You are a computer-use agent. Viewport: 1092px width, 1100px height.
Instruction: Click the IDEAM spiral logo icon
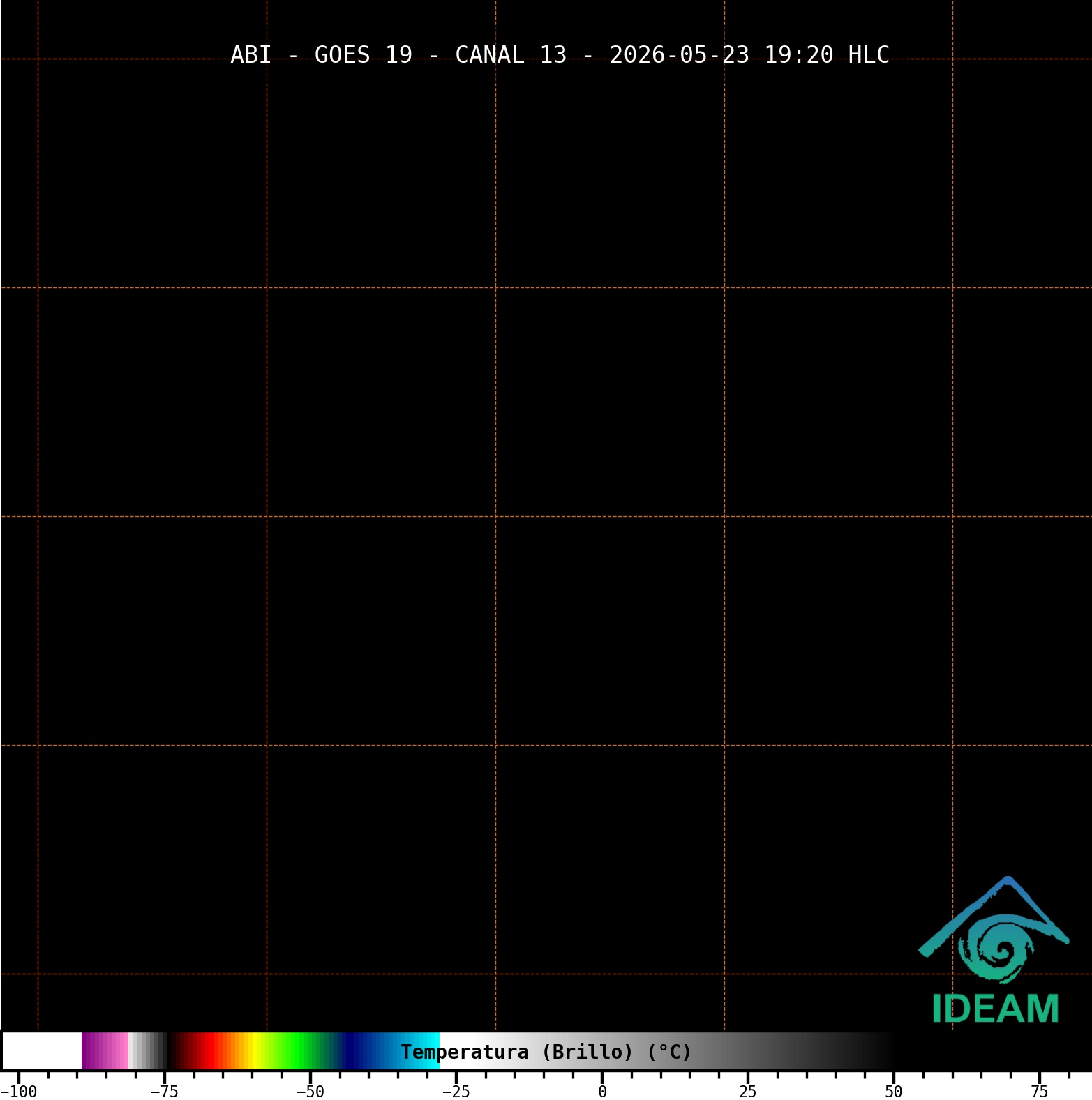[994, 930]
